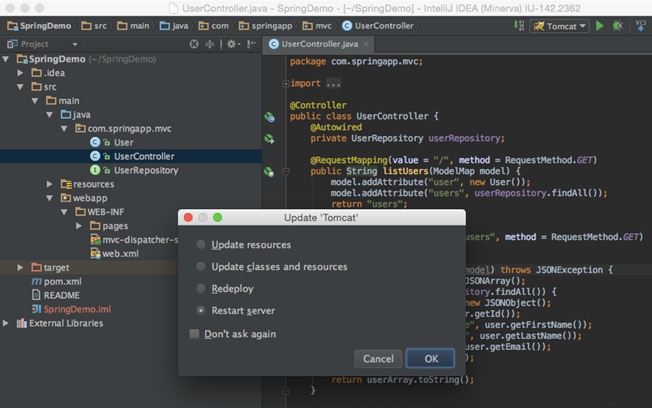Click the UserController class icon in breadcrumb
The height and width of the screenshot is (408, 652).
click(347, 26)
